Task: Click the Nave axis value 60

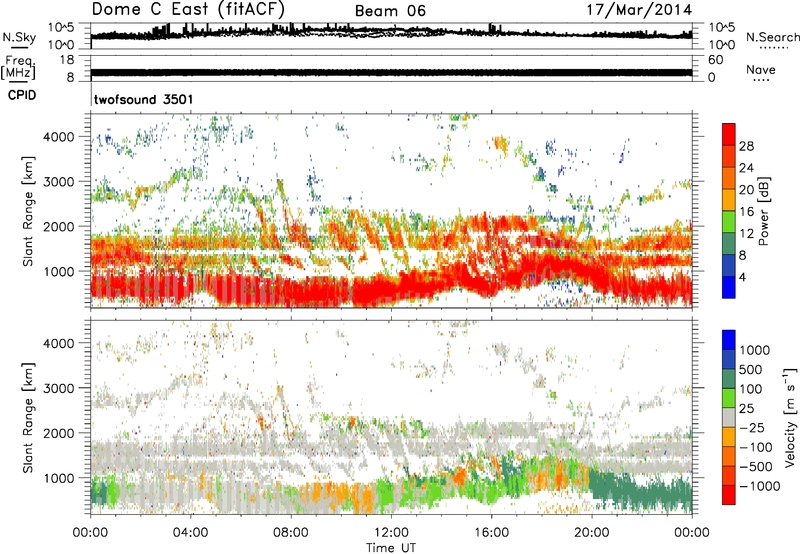Action: click(x=715, y=60)
